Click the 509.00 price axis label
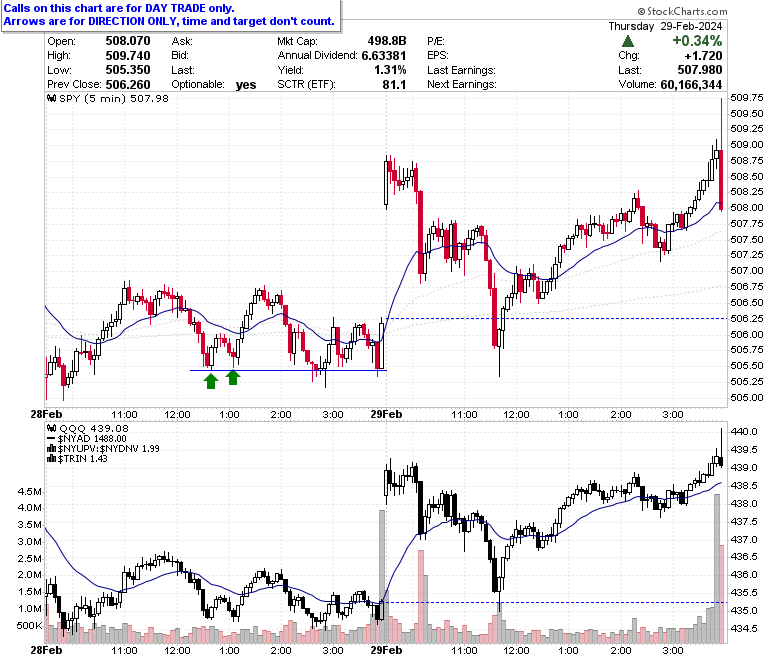 tap(747, 145)
